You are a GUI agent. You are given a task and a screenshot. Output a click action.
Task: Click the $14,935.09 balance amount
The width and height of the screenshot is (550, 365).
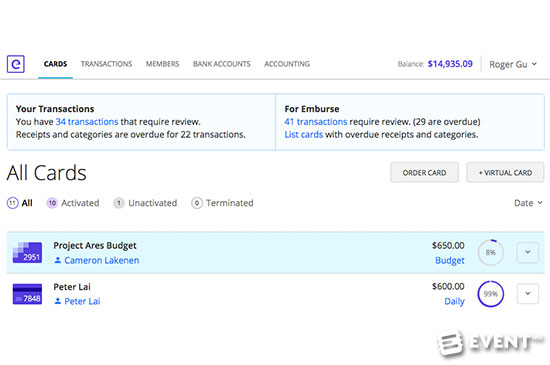click(450, 64)
